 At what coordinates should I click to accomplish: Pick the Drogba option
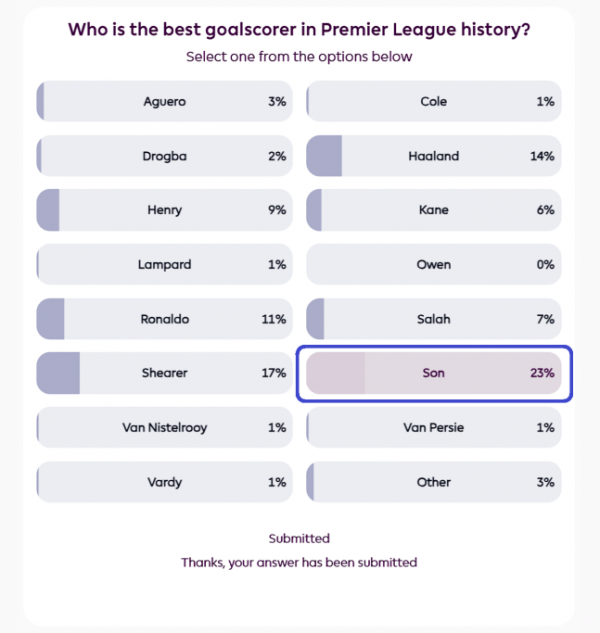coord(164,156)
